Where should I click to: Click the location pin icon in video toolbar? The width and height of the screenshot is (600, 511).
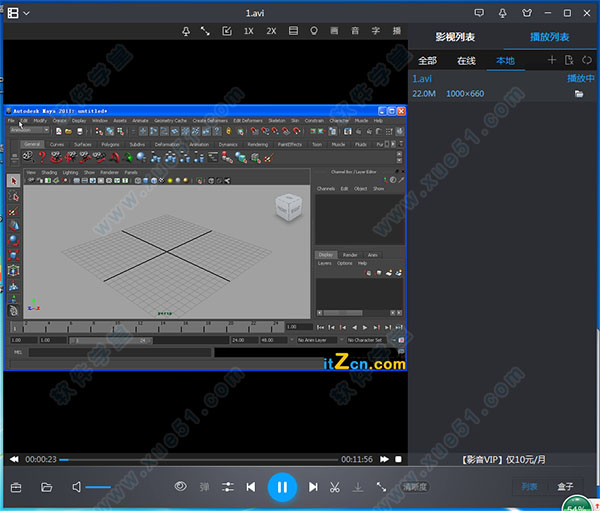[314, 31]
